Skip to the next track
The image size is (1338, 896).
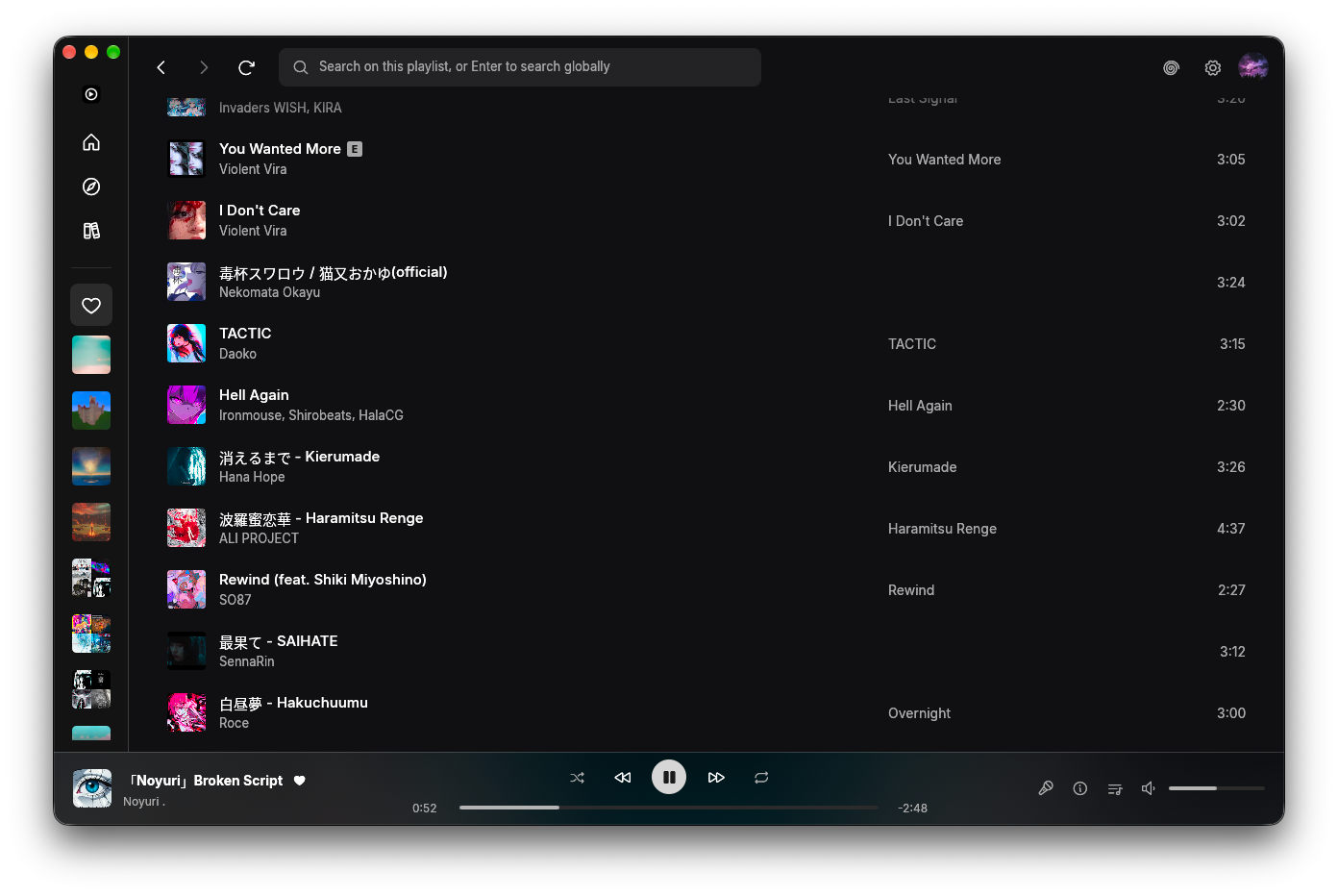(x=716, y=777)
